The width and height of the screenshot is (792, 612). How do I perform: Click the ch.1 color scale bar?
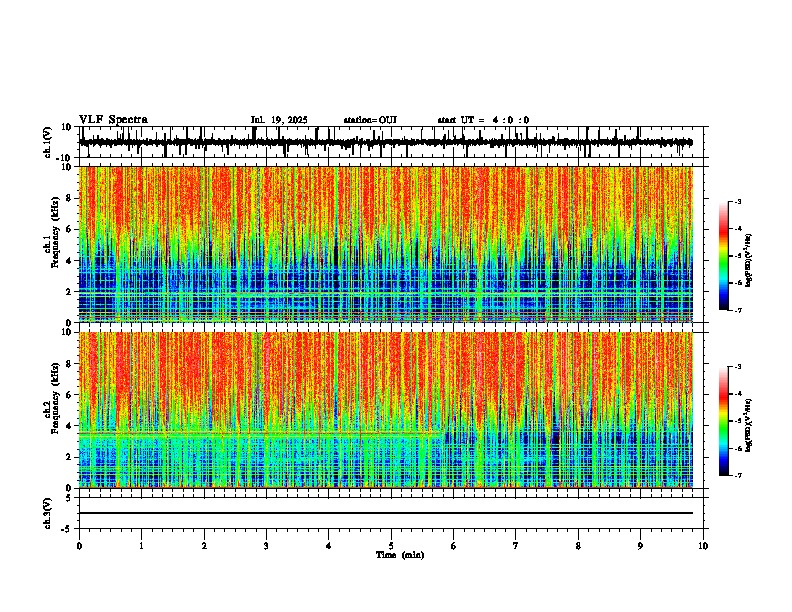click(x=724, y=256)
